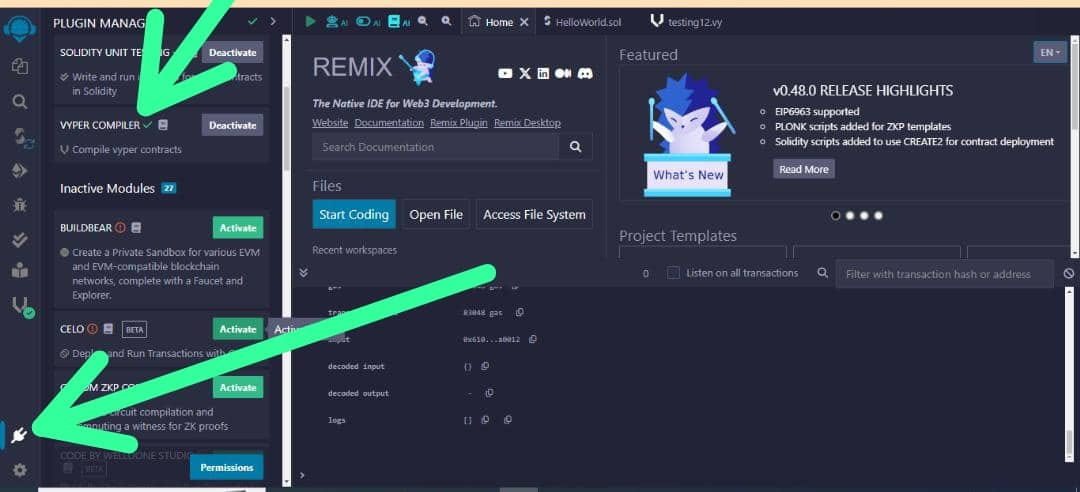1080x492 pixels.
Task: Click the terminal search magnifier icon
Action: [822, 273]
